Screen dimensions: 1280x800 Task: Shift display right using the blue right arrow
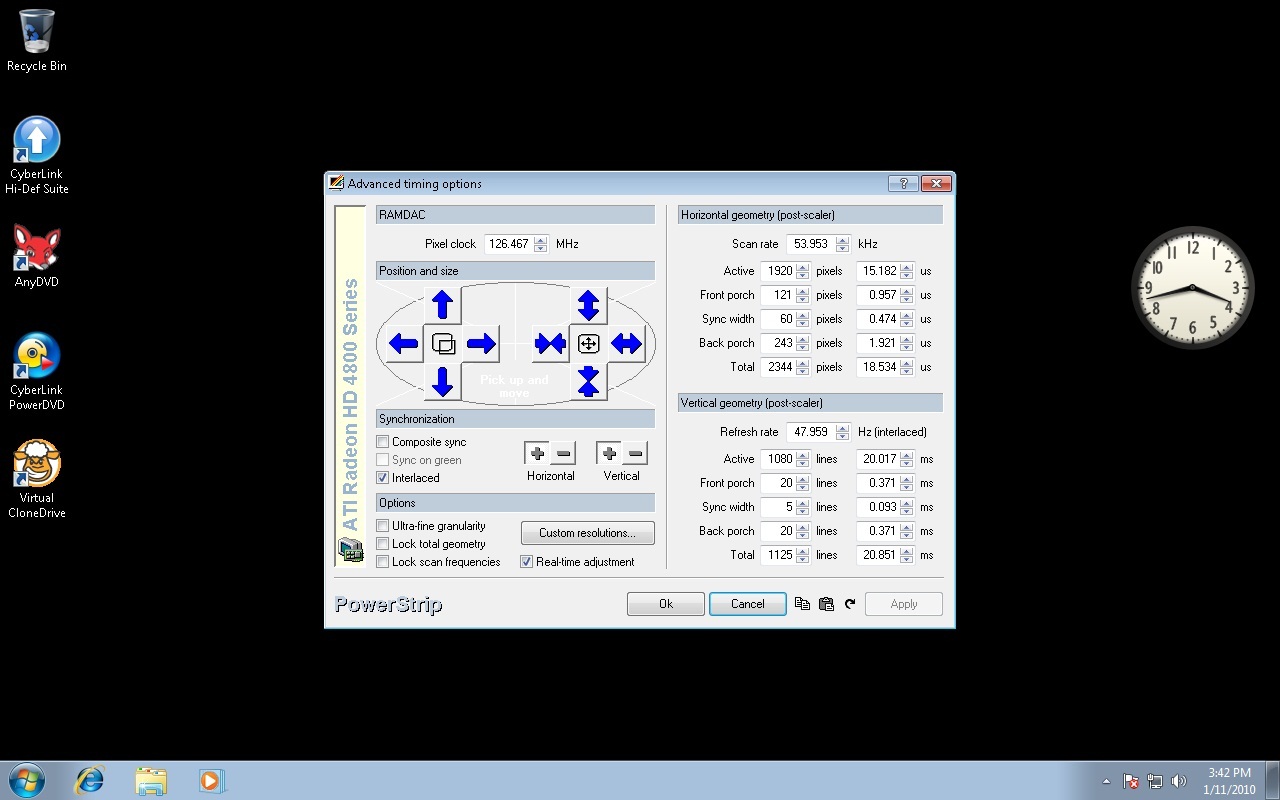[481, 344]
